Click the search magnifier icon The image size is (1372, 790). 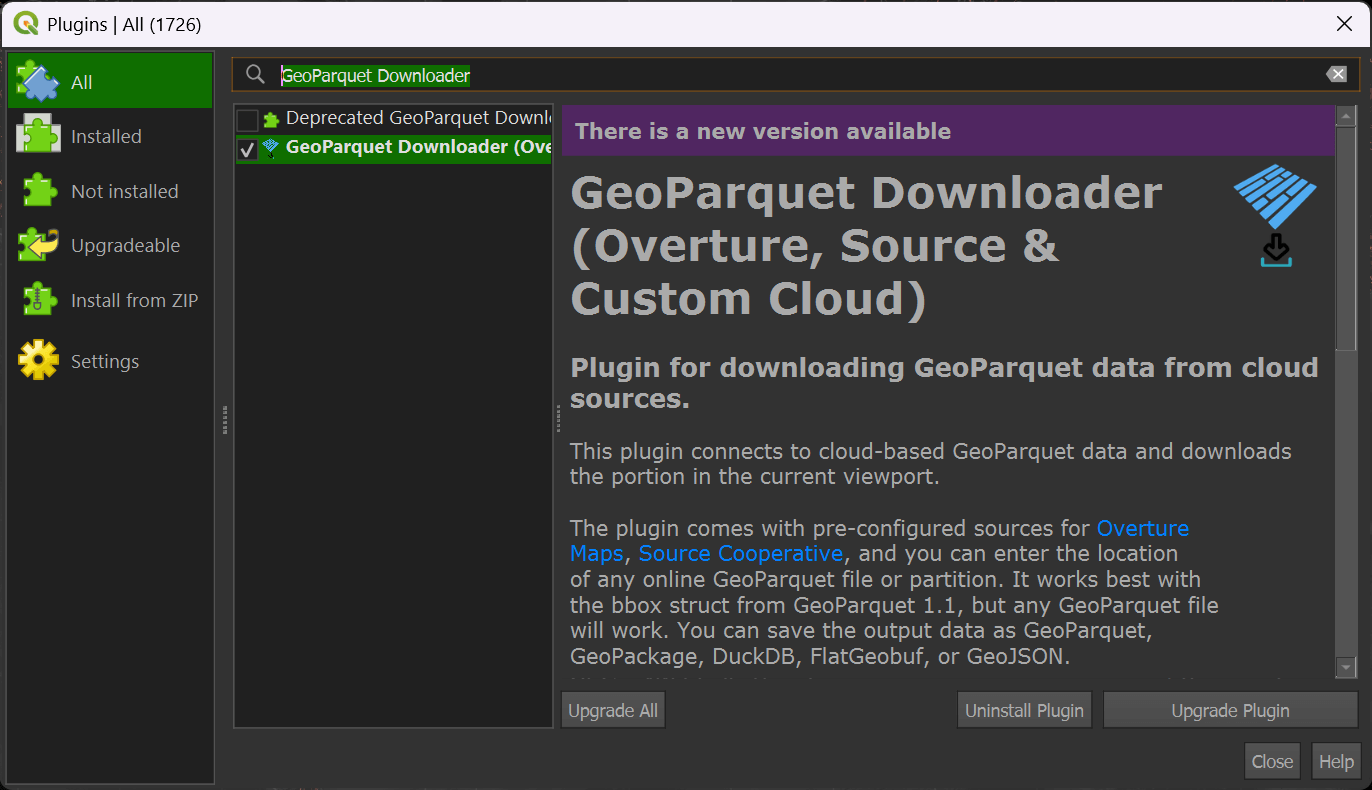click(256, 75)
